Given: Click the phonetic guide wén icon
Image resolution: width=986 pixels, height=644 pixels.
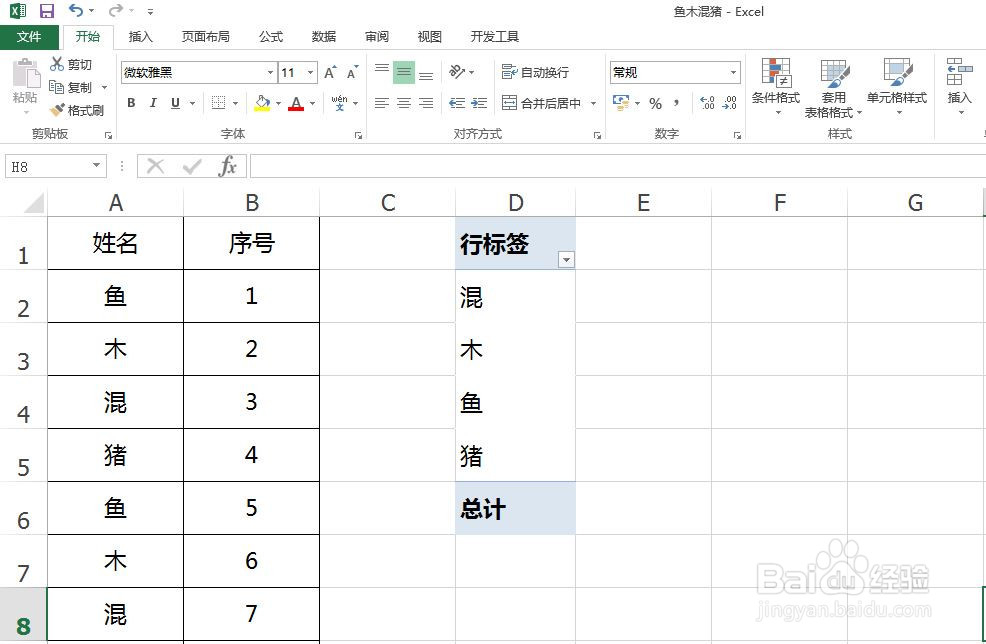Looking at the screenshot, I should click(340, 103).
